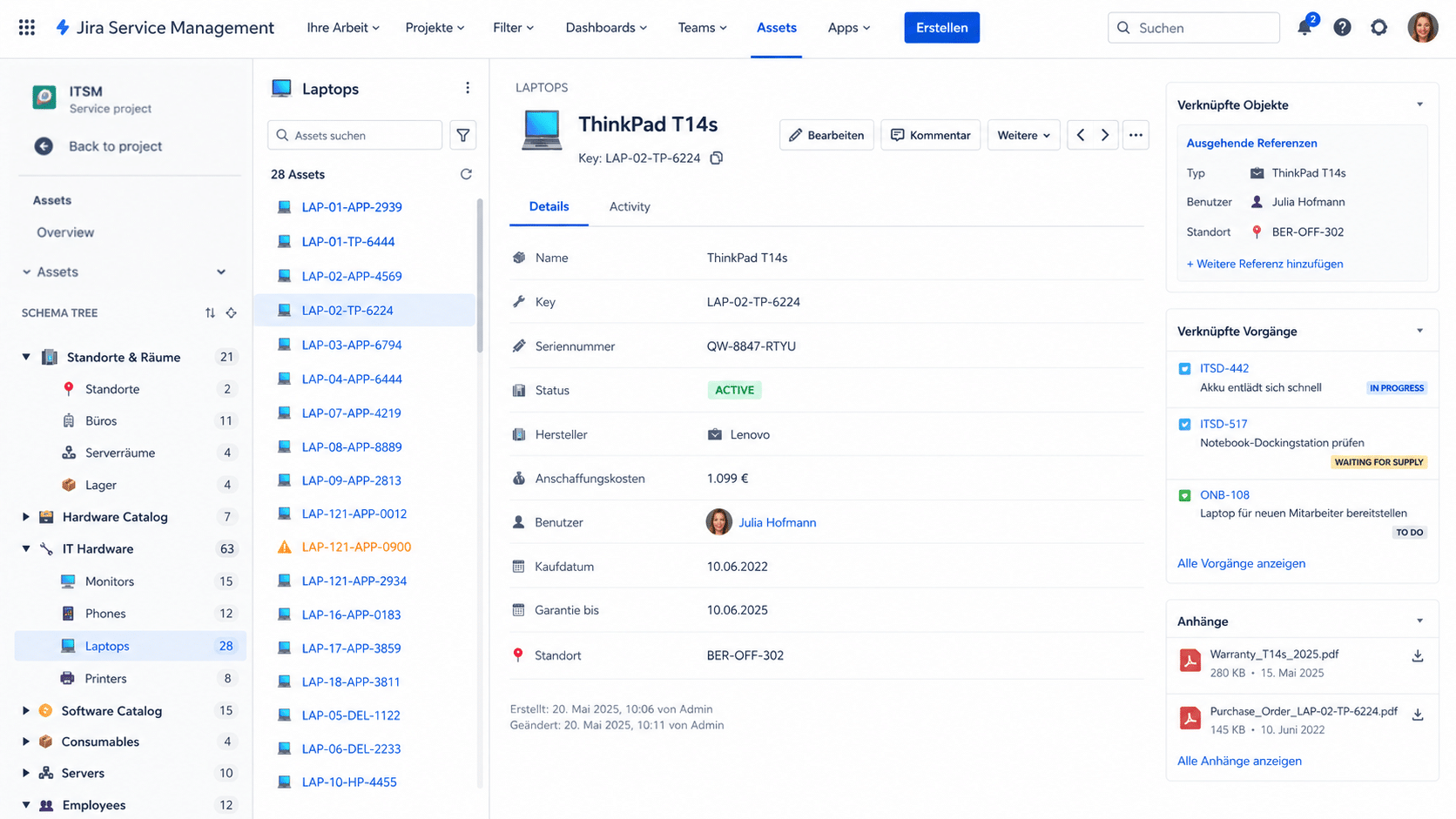Open the three-dot menu next to Laptops heading

tap(468, 88)
